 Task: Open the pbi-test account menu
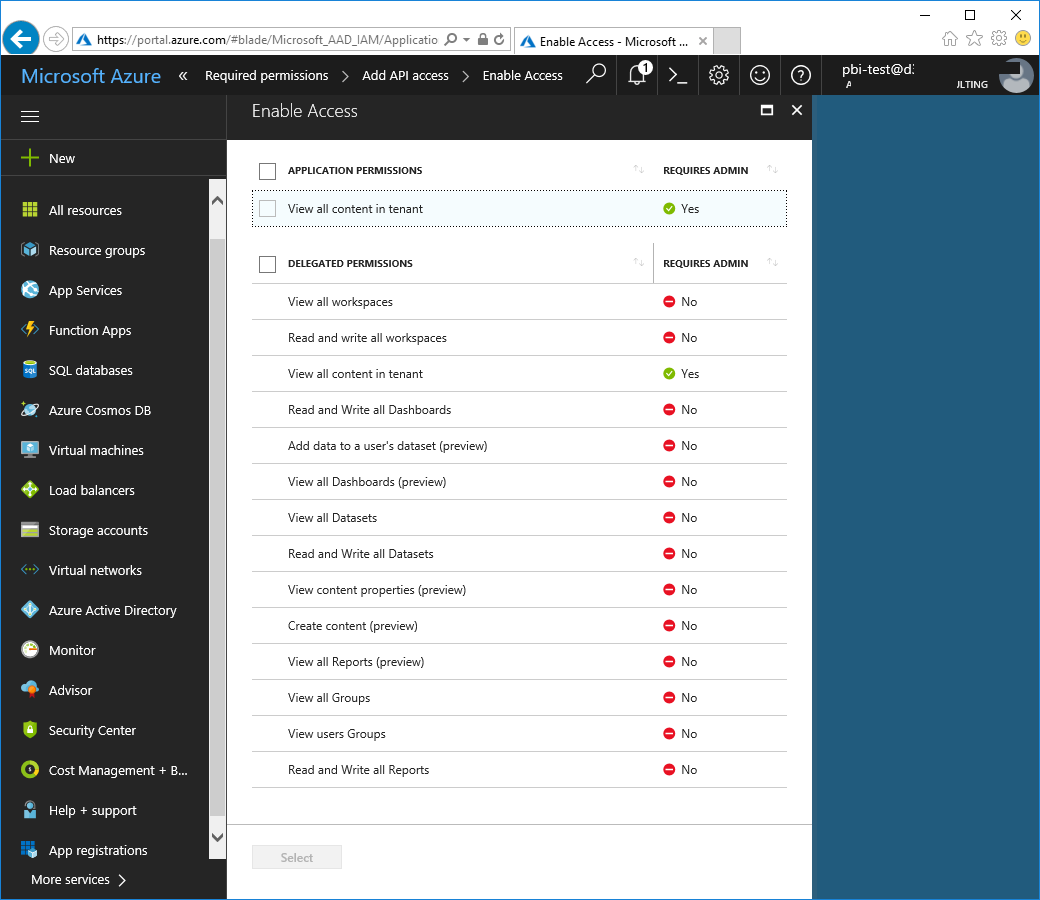coord(930,75)
